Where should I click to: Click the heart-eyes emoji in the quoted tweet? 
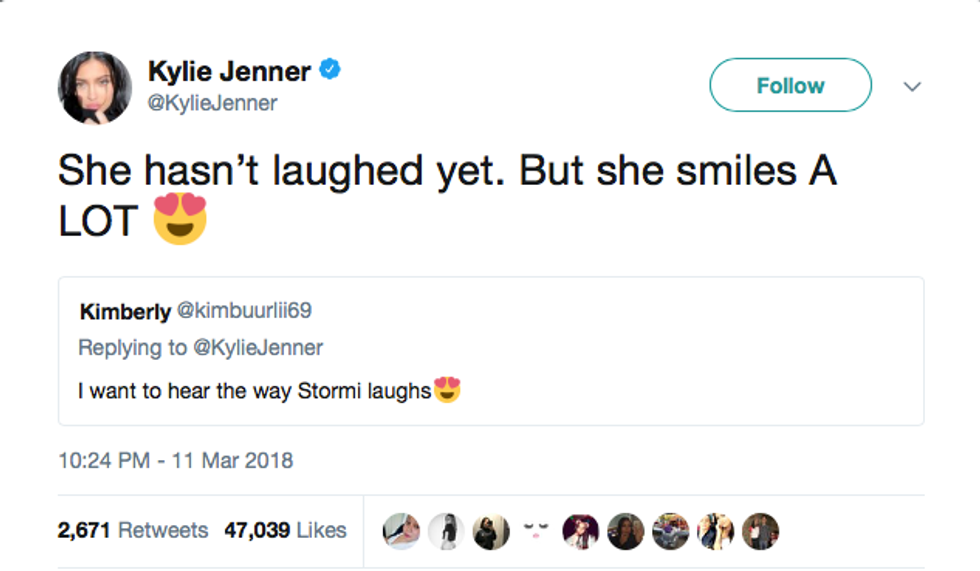(x=447, y=391)
